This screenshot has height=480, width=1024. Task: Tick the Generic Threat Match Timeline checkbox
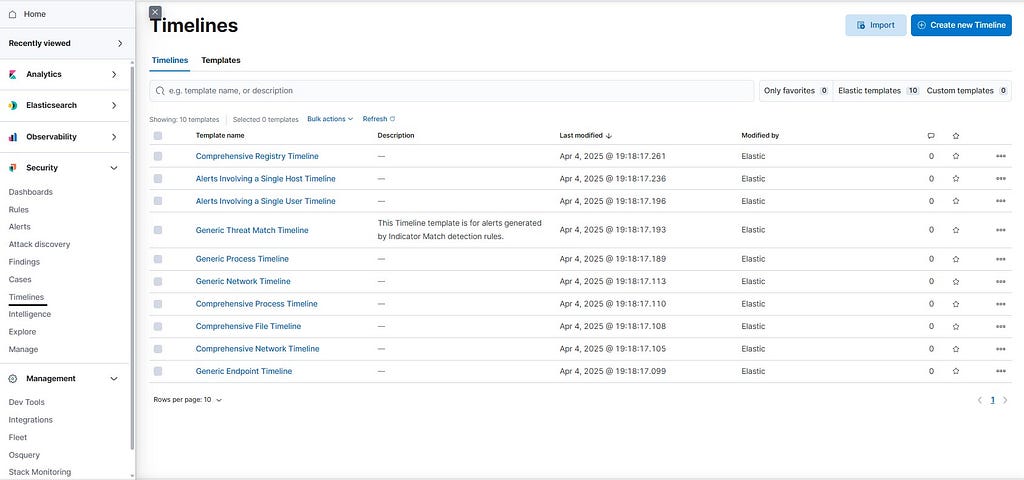point(157,230)
